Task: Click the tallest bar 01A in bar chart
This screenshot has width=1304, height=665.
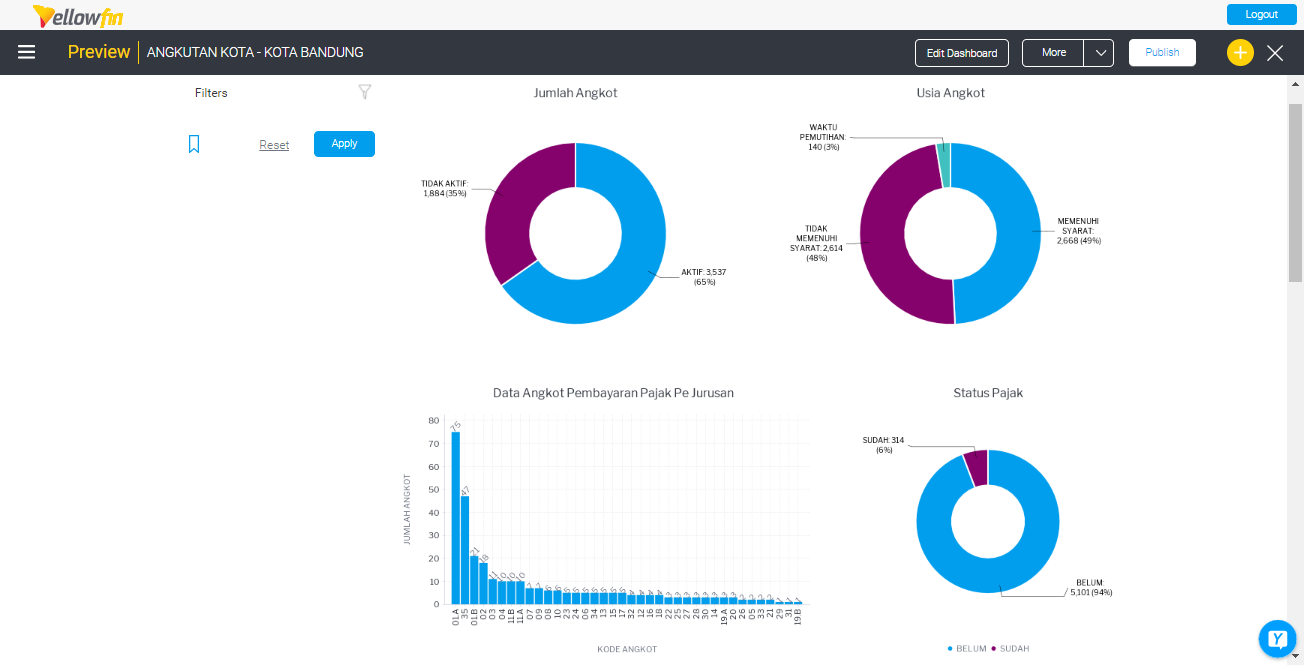Action: point(456,517)
